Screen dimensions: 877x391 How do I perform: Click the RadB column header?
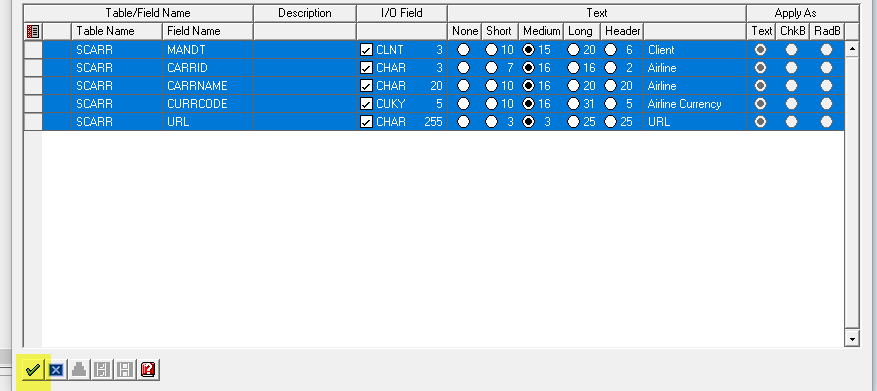pyautogui.click(x=827, y=31)
